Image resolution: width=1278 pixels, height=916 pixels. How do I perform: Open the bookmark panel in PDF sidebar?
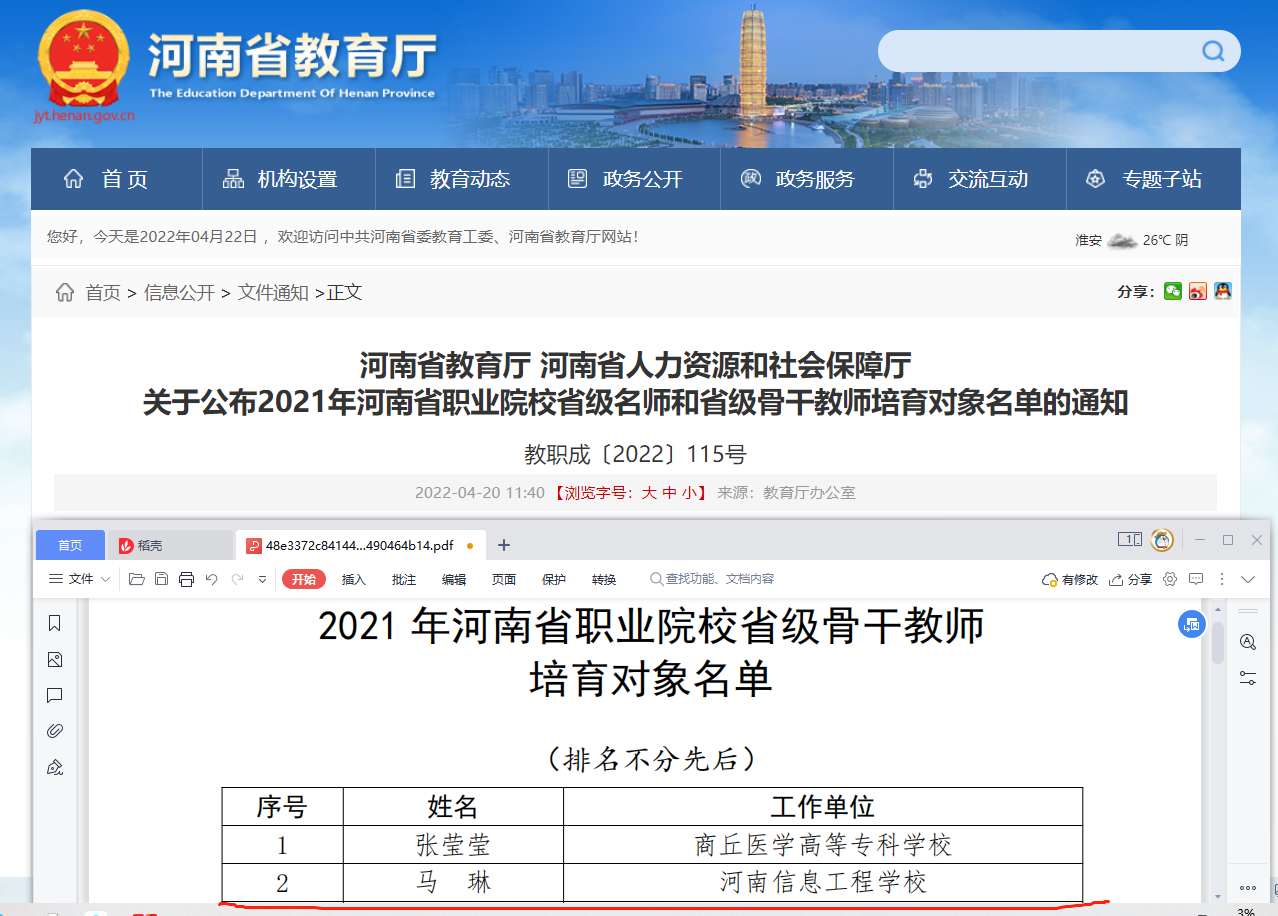[55, 623]
